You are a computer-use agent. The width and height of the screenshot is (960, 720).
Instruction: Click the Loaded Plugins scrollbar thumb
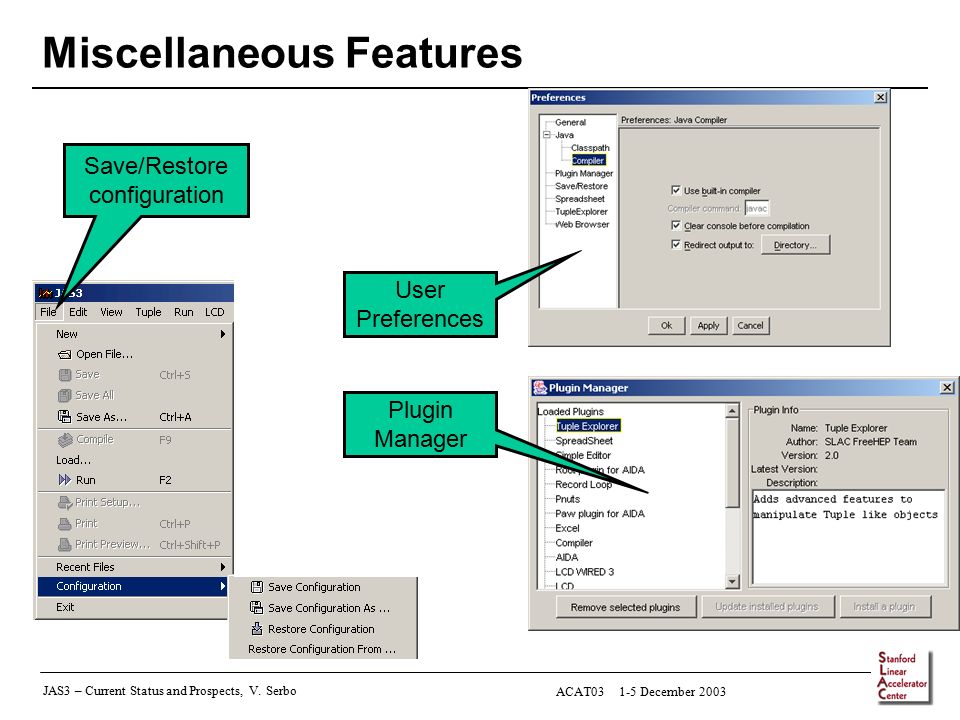(x=732, y=463)
